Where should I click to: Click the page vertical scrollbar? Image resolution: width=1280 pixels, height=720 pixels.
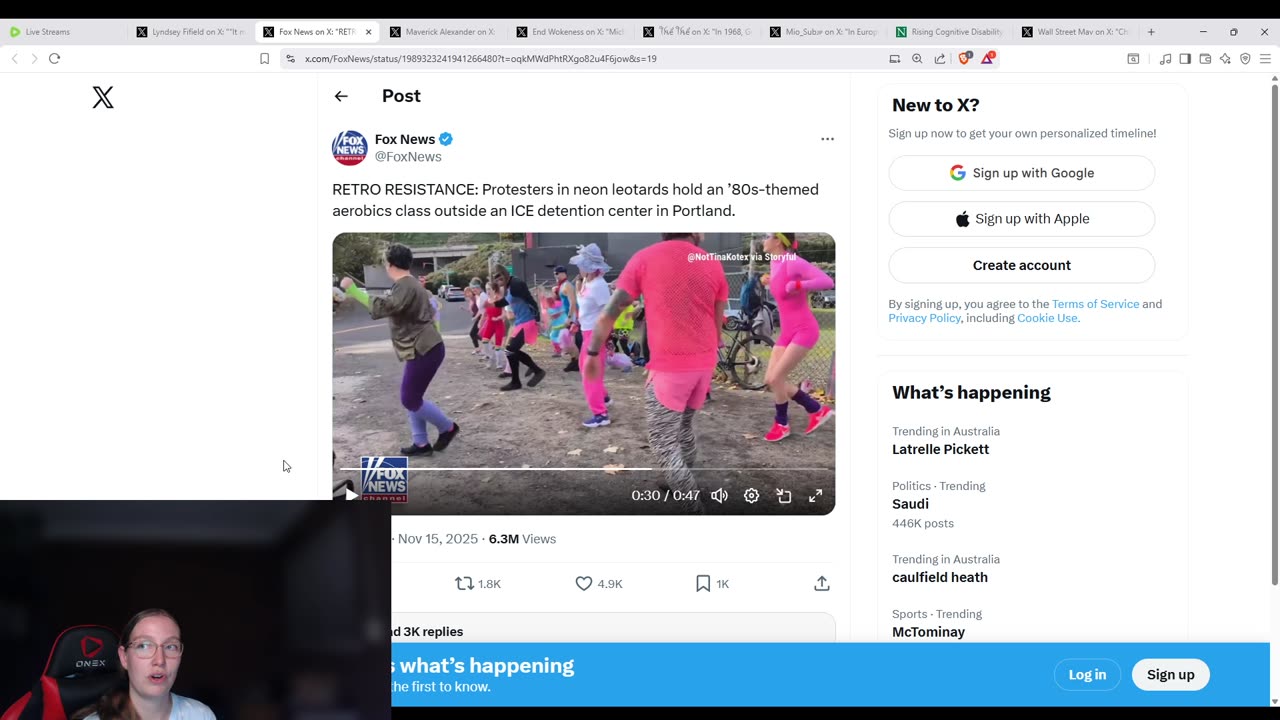click(1274, 335)
